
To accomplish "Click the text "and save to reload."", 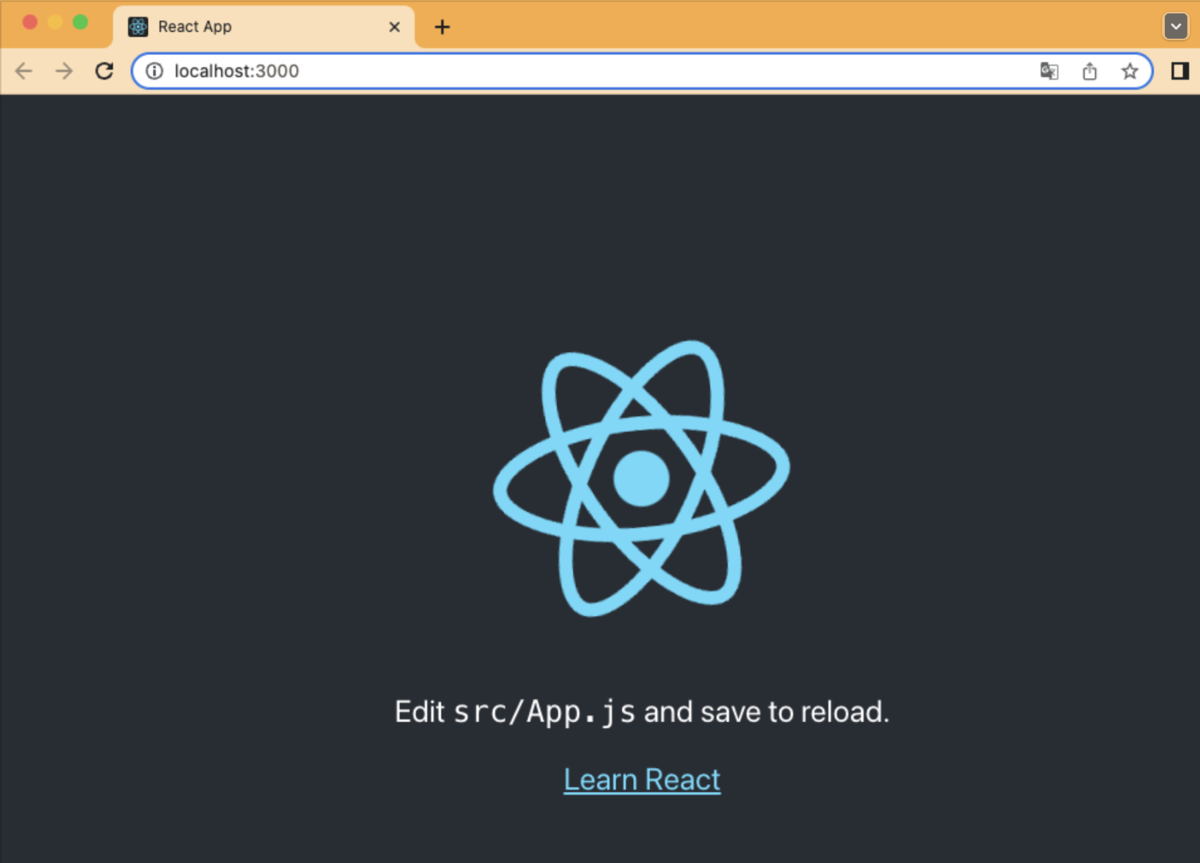I will point(767,712).
